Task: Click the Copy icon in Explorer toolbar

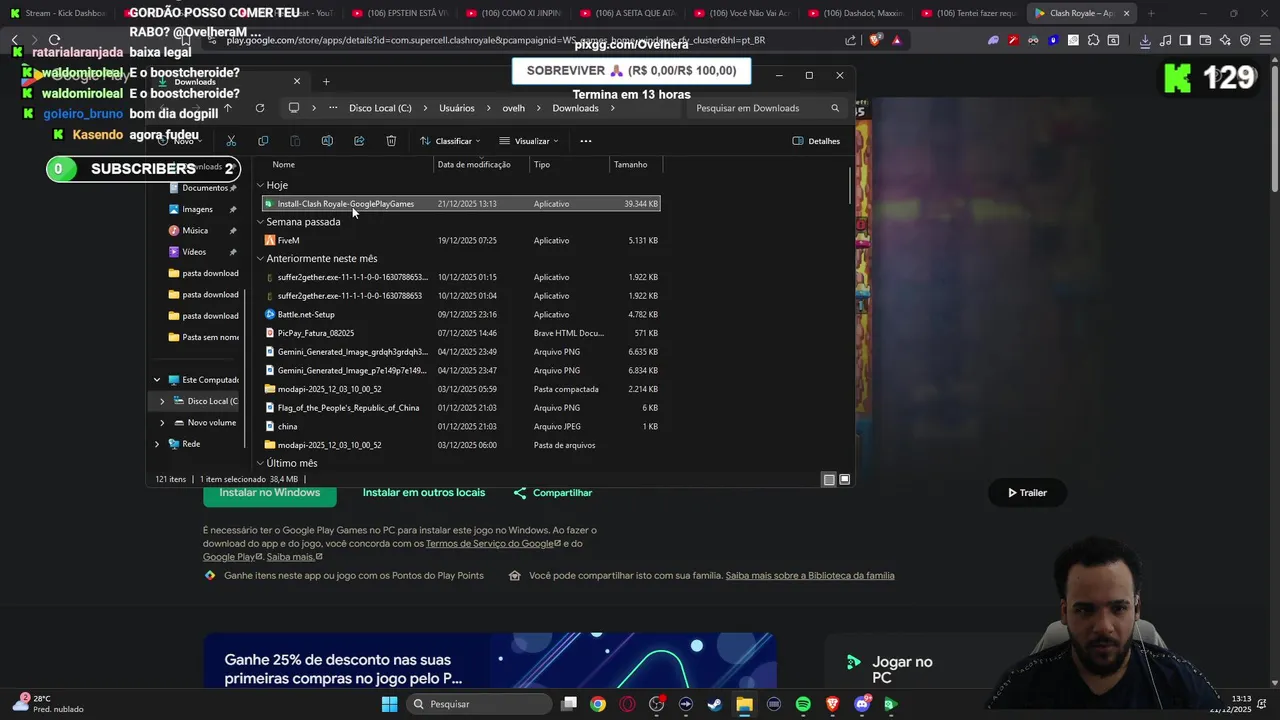Action: (x=263, y=141)
